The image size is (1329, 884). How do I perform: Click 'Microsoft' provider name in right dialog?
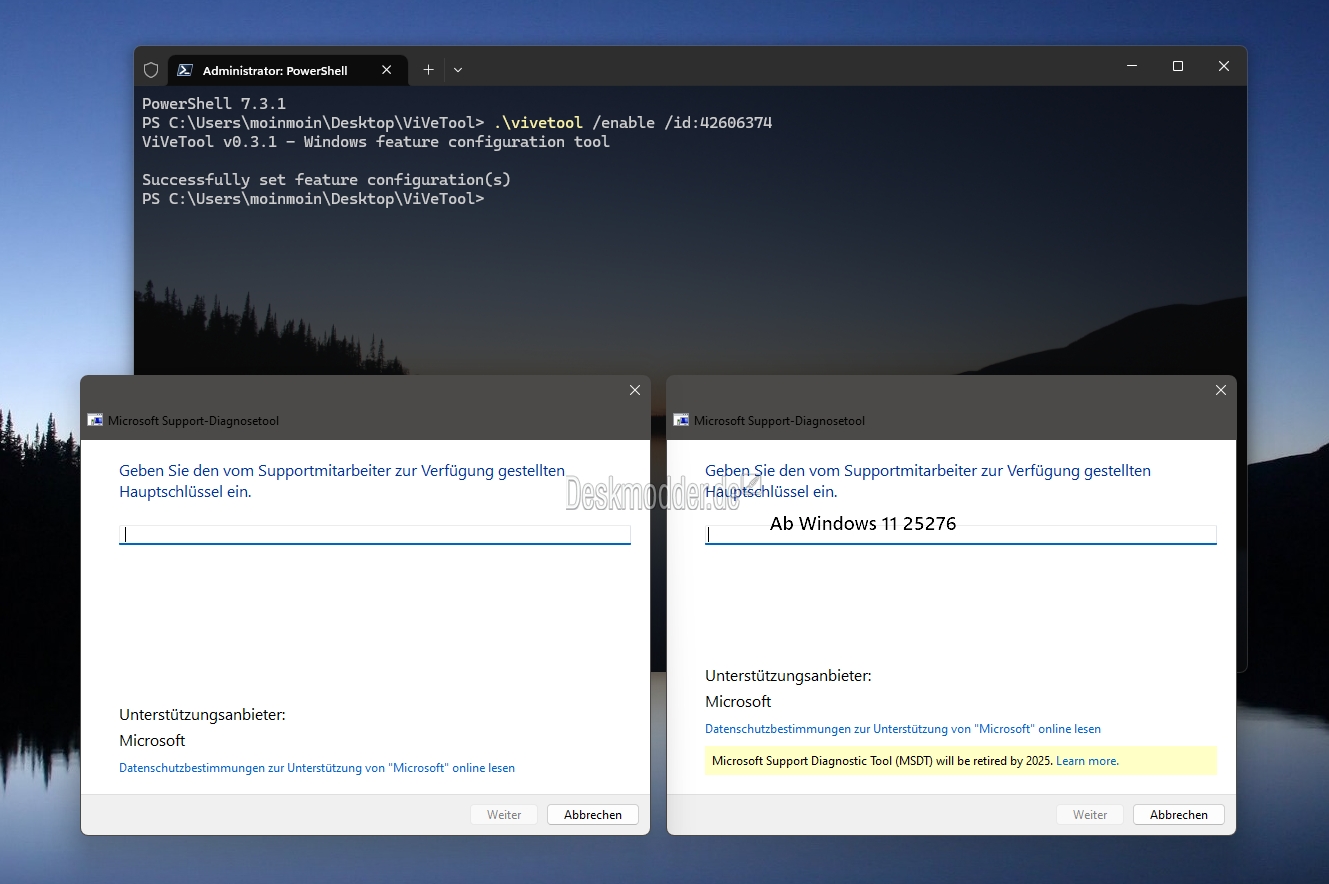(738, 702)
